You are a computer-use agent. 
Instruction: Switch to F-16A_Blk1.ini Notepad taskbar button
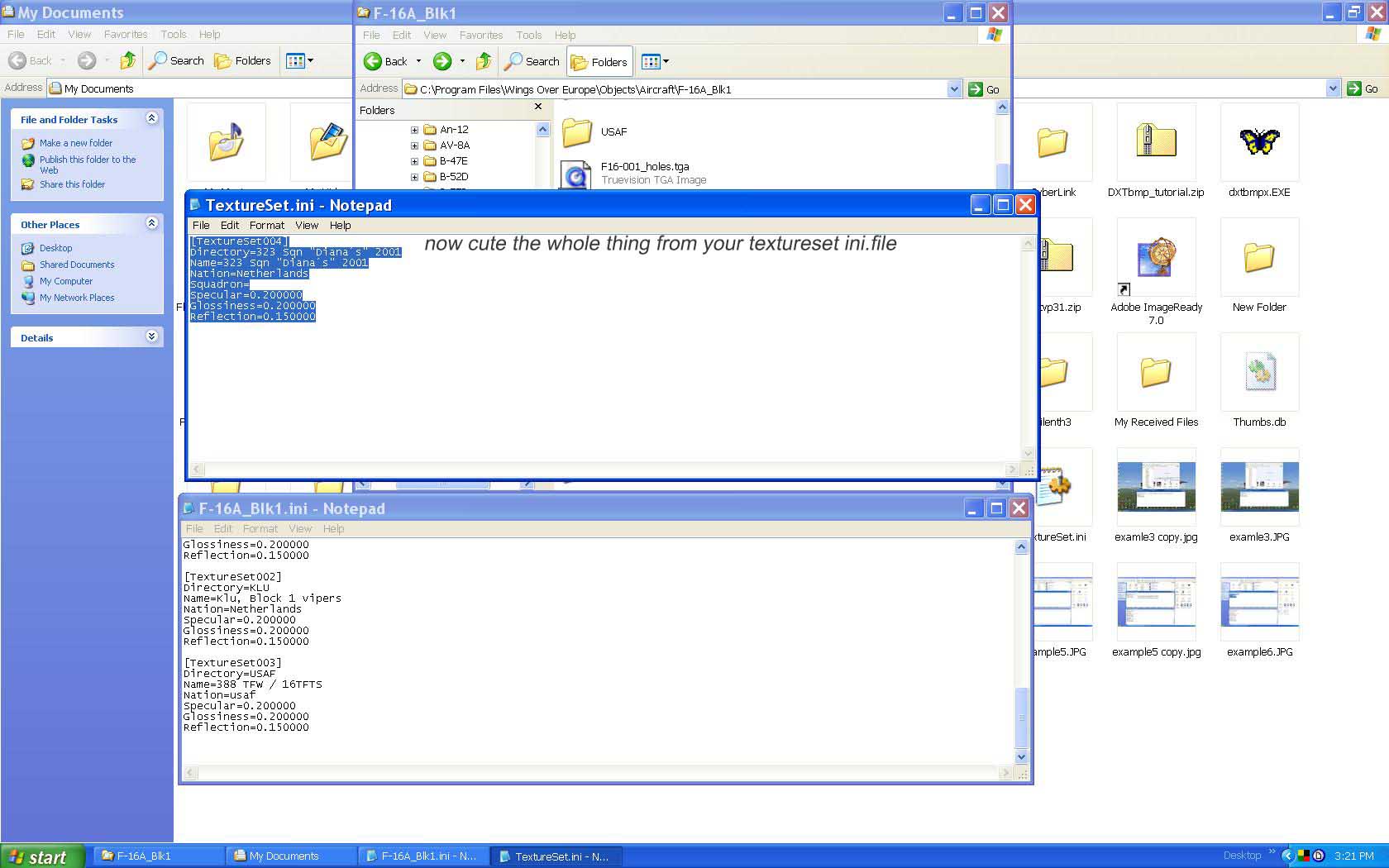[422, 856]
